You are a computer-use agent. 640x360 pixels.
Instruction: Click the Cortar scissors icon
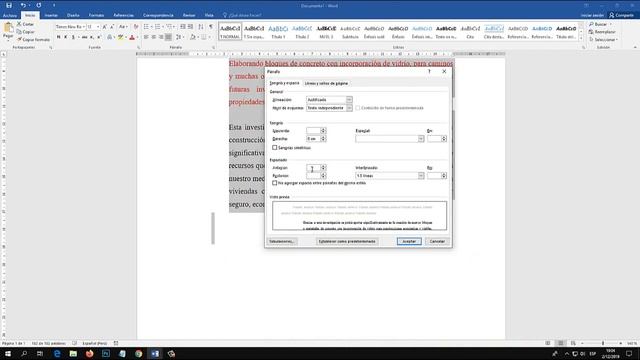click(19, 24)
